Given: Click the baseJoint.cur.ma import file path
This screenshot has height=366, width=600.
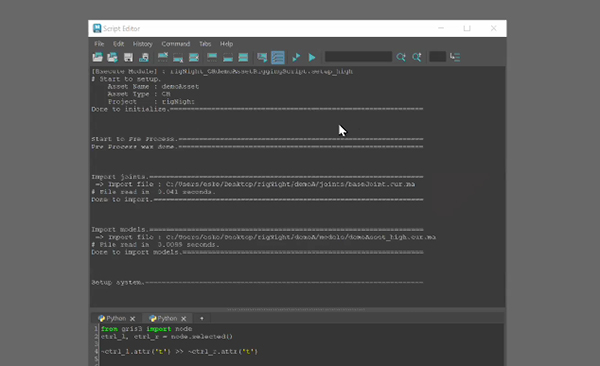Looking at the screenshot, I should tap(290, 184).
